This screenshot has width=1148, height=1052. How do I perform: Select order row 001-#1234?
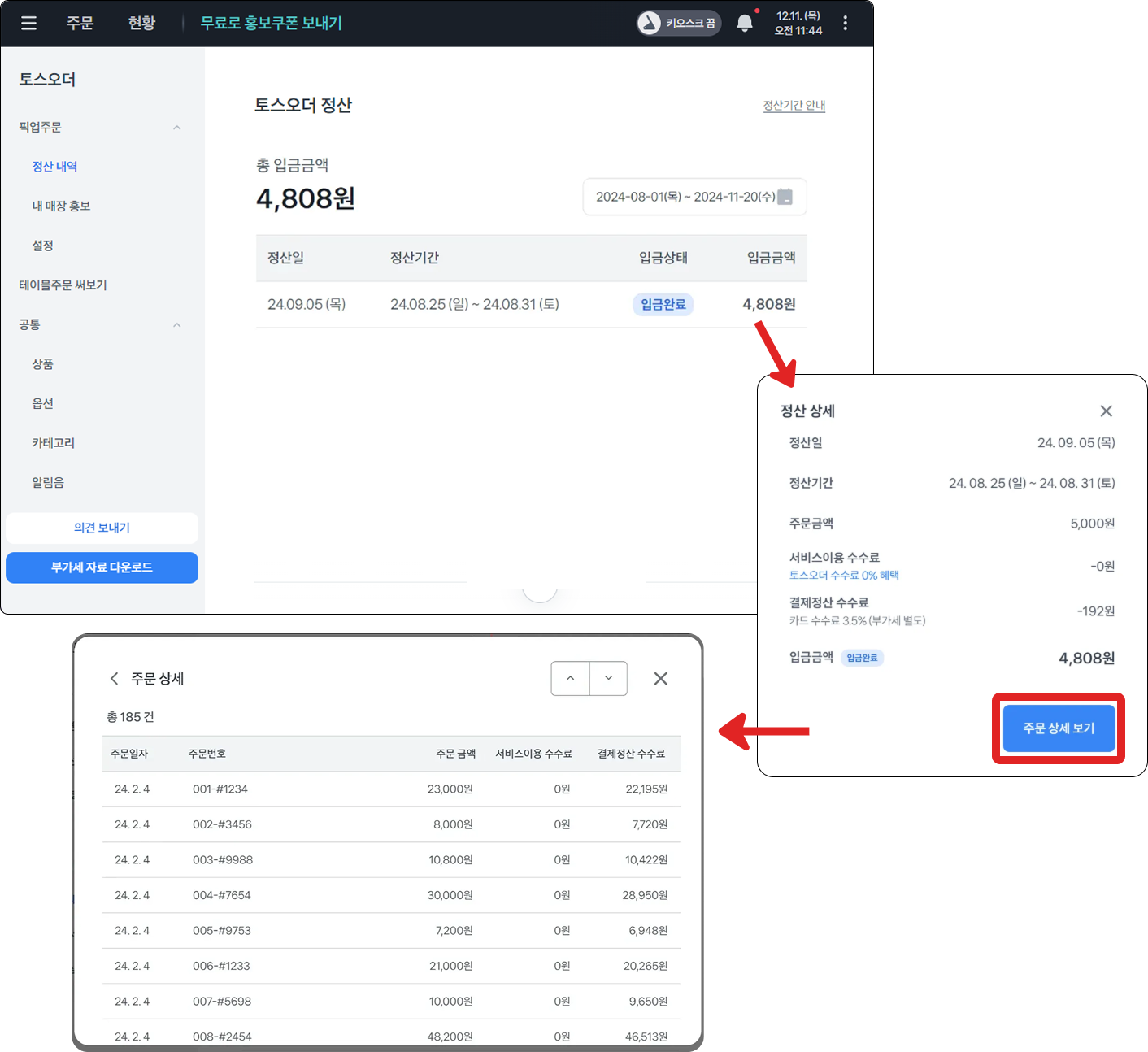click(391, 789)
